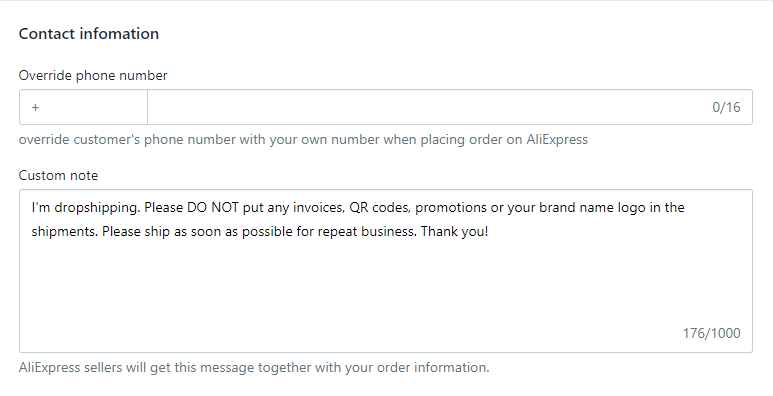Click empty space at bottom of Custom note box

point(345,296)
